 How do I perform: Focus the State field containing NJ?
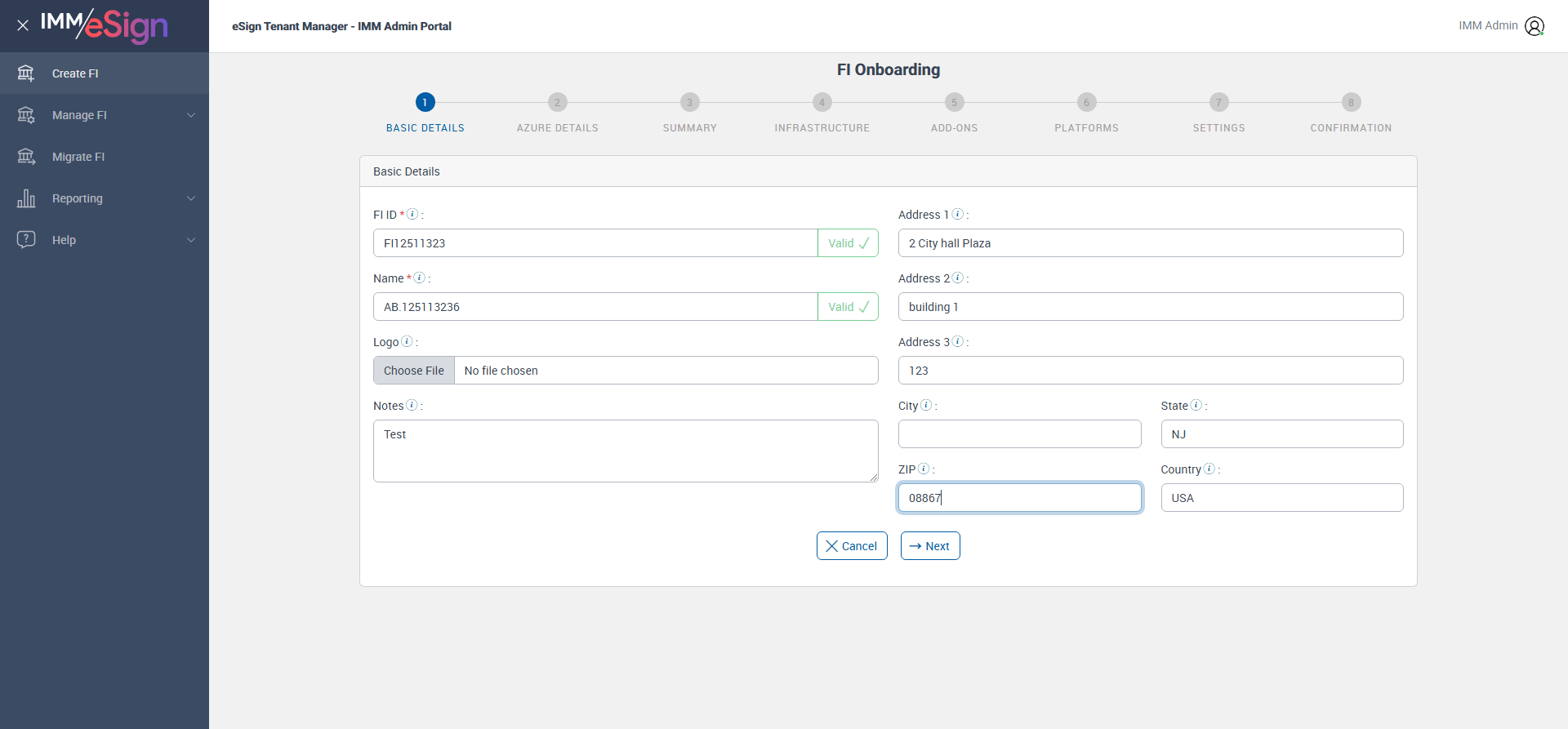point(1282,434)
